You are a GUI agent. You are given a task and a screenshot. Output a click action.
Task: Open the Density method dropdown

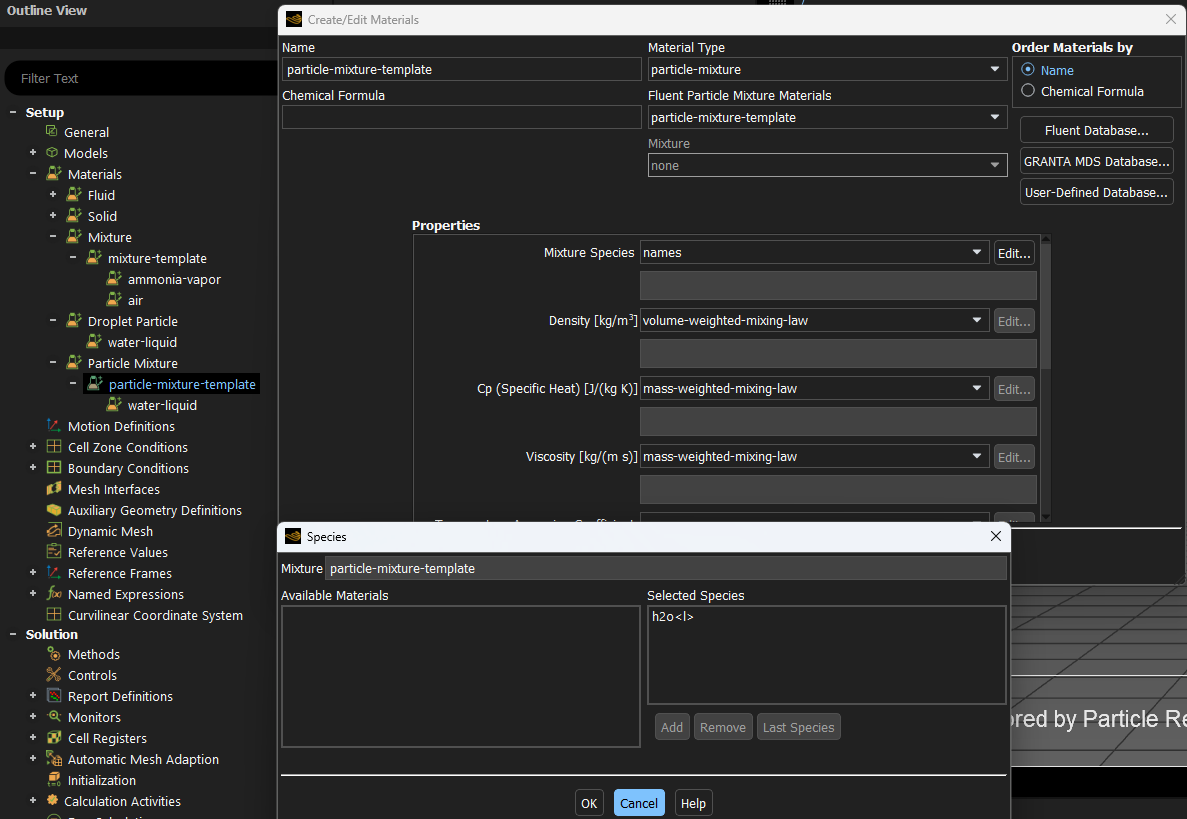(x=814, y=321)
